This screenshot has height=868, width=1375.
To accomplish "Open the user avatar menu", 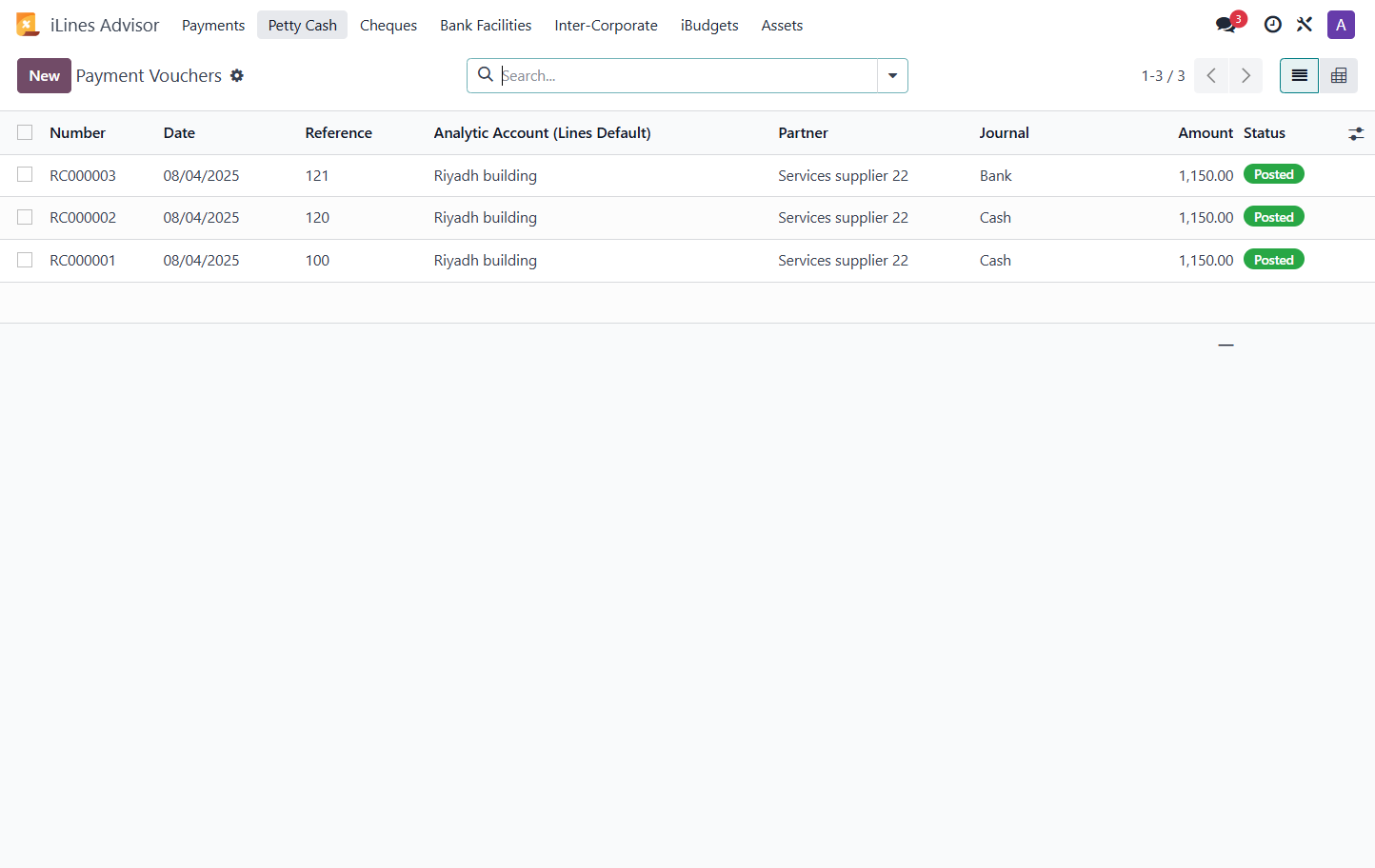I will pyautogui.click(x=1341, y=25).
